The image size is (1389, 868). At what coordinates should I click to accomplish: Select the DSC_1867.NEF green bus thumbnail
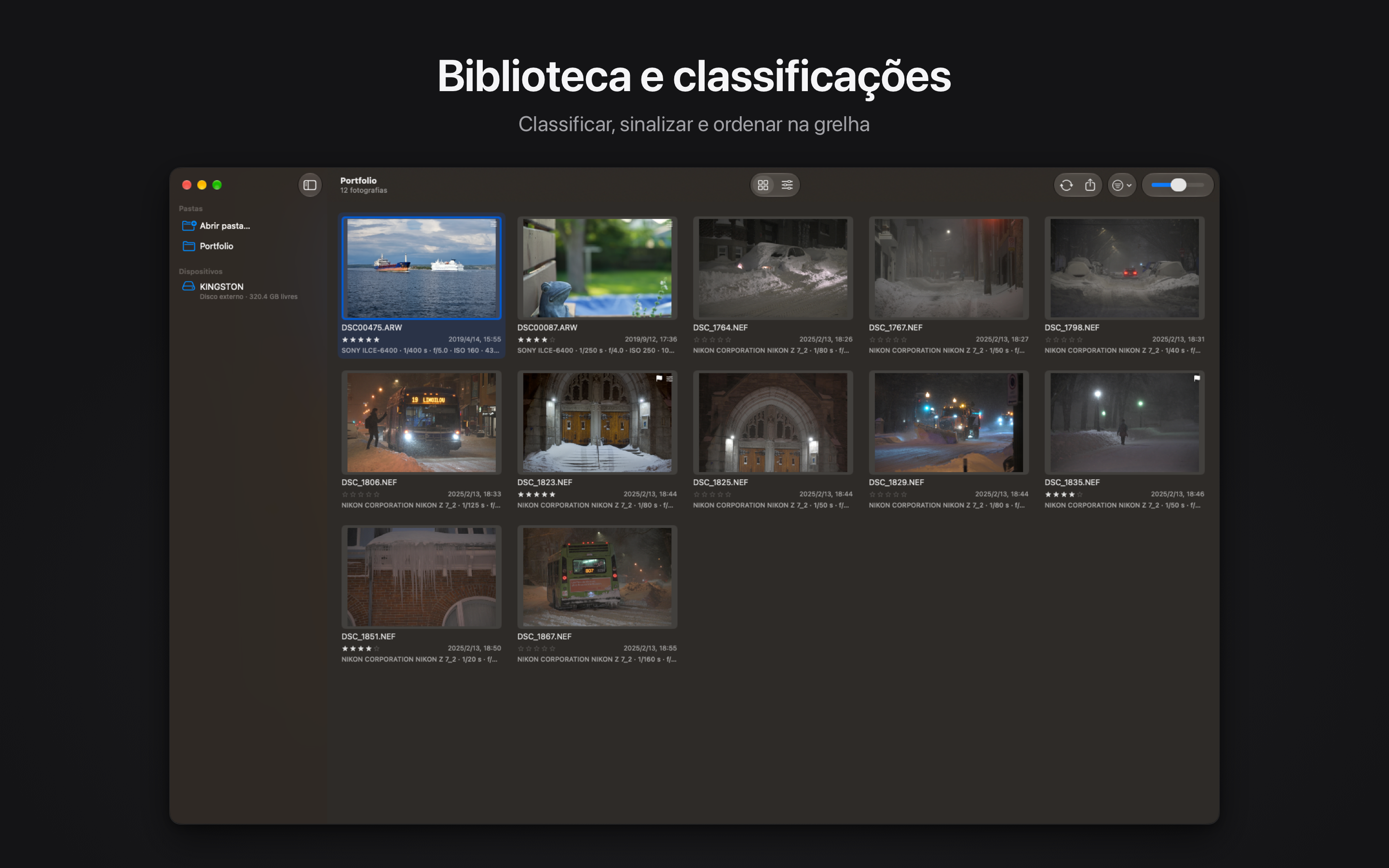(x=597, y=577)
